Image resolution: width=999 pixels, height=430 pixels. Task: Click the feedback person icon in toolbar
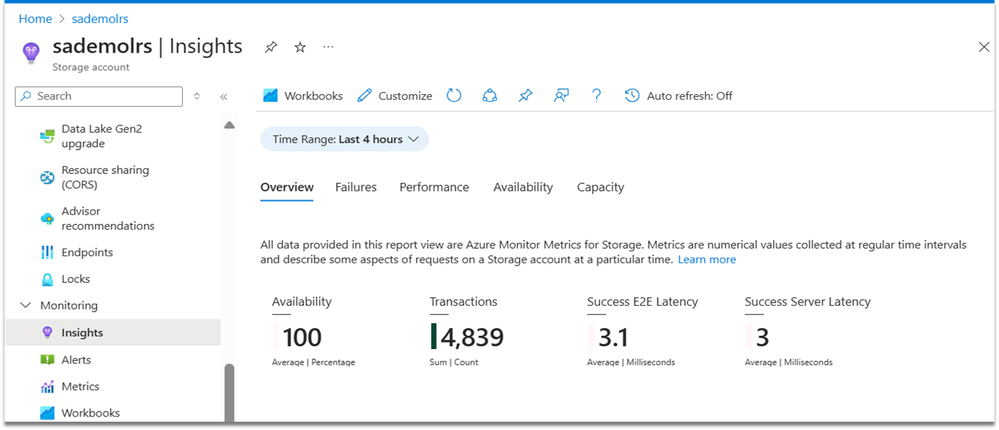pyautogui.click(x=561, y=96)
